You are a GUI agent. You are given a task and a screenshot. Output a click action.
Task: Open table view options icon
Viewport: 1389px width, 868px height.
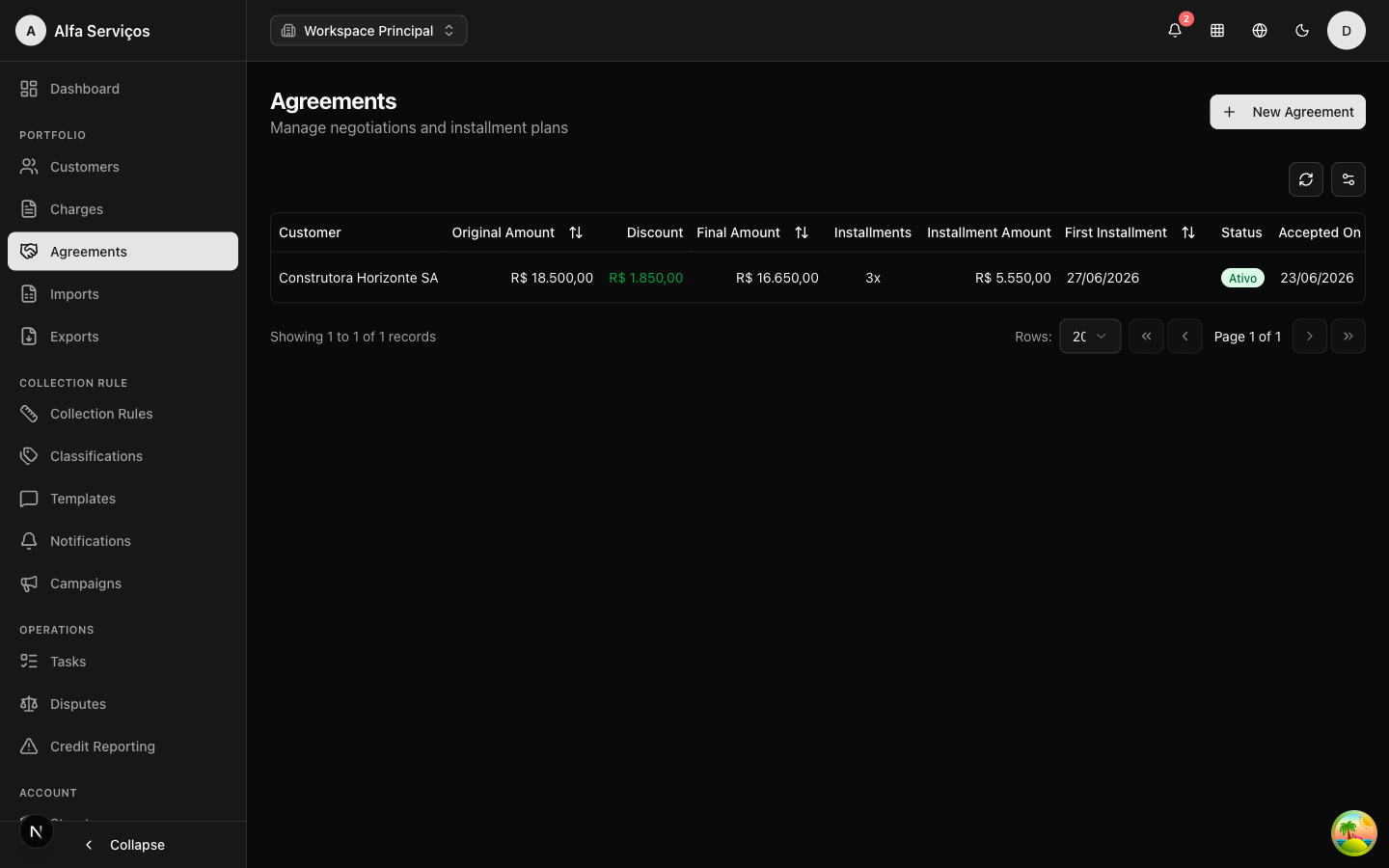coord(1348,179)
